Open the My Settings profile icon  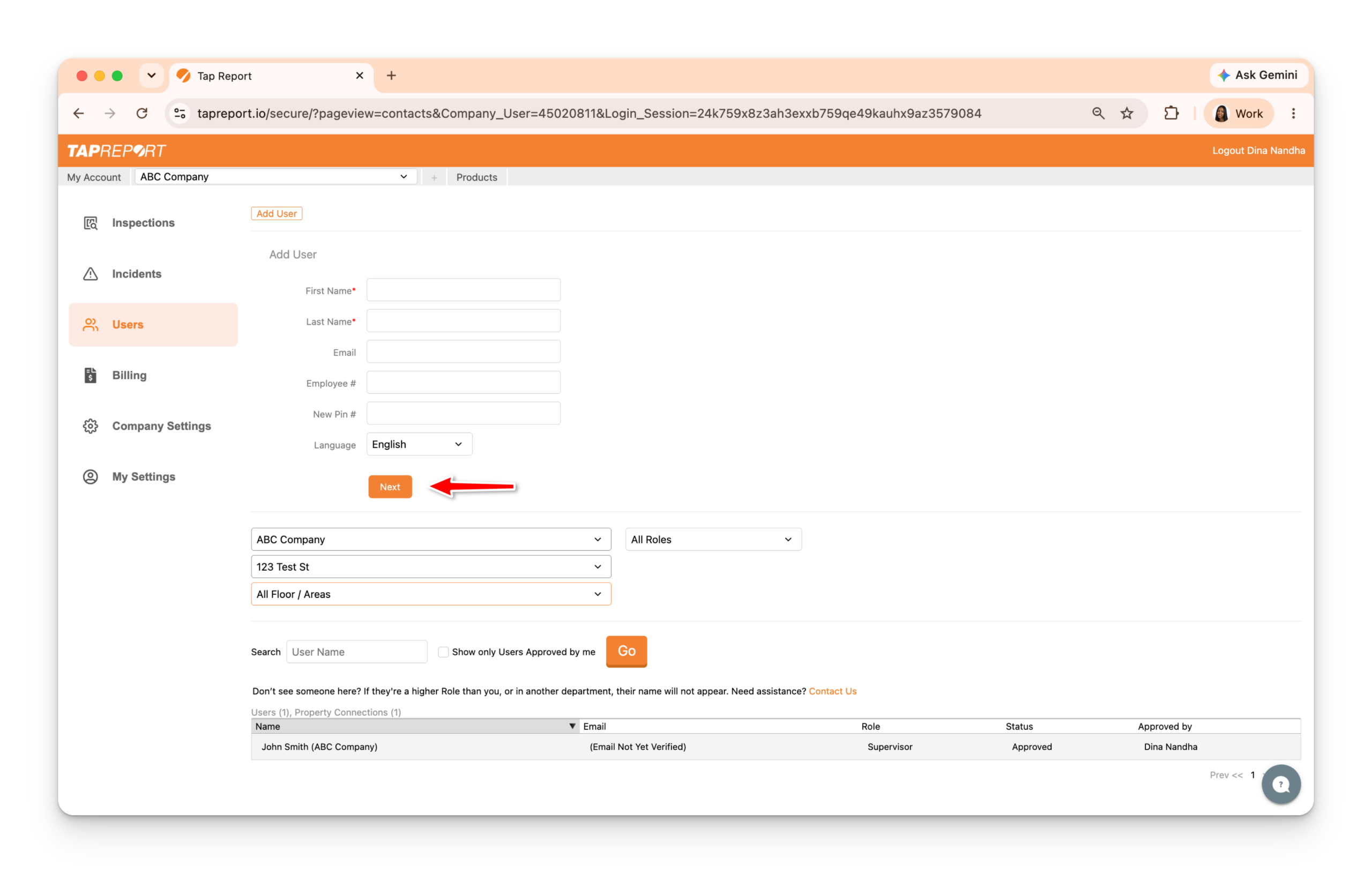pyautogui.click(x=91, y=477)
